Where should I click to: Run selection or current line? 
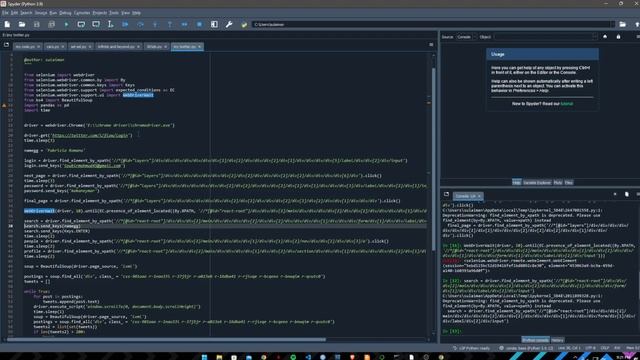(x=111, y=24)
